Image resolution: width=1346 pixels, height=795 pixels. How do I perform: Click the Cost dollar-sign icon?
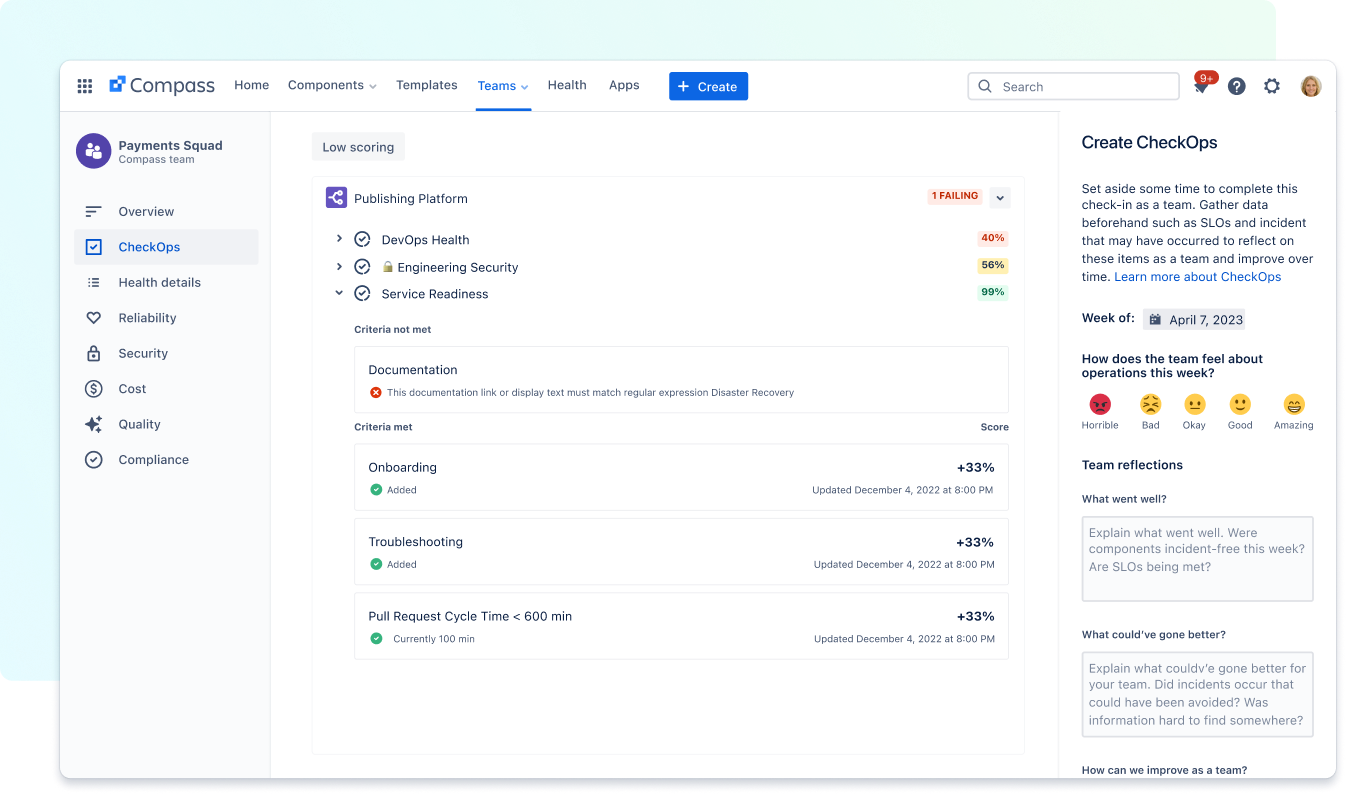tap(93, 388)
